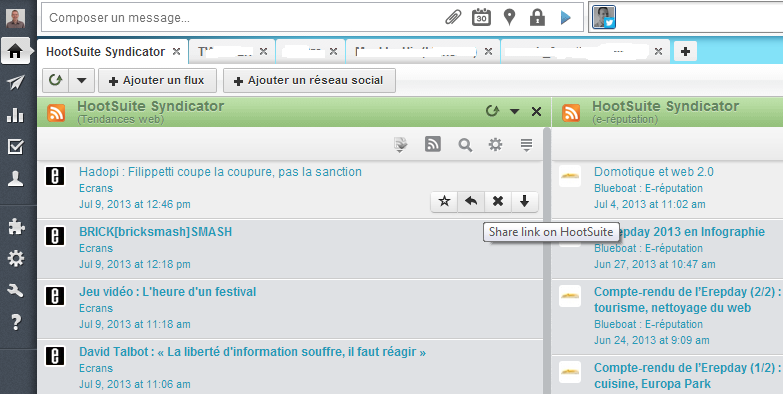Open the Publisher paper plane icon
Image resolution: width=783 pixels, height=394 pixels.
15,83
